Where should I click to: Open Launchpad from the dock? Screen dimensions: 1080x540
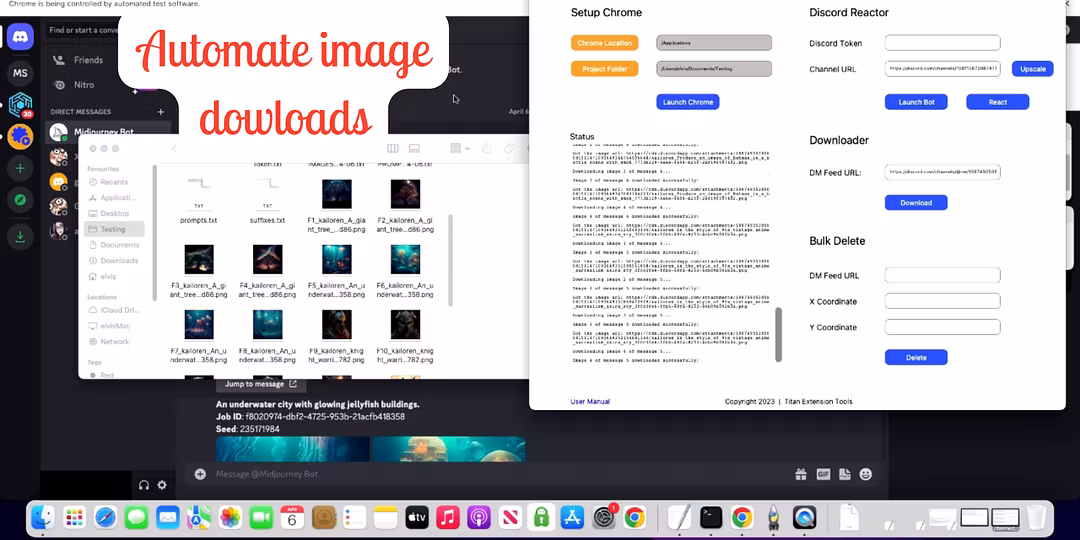(x=74, y=517)
